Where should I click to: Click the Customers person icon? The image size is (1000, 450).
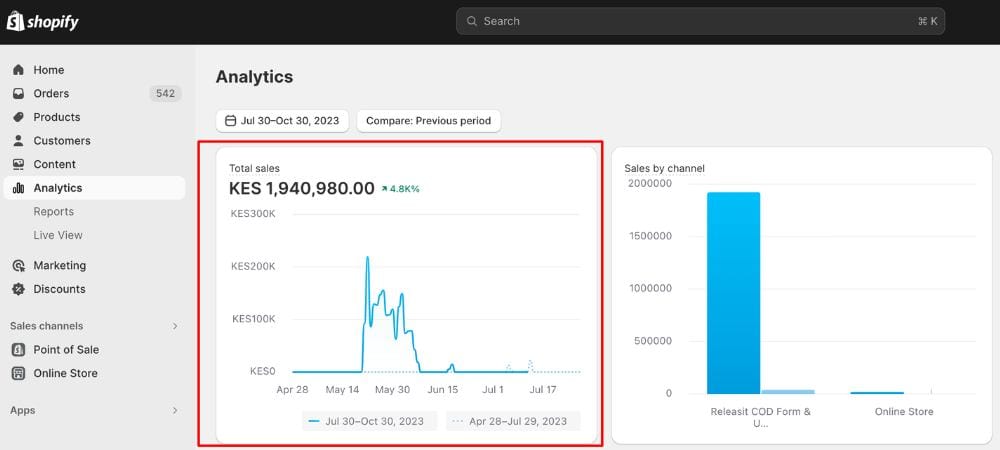pos(18,141)
